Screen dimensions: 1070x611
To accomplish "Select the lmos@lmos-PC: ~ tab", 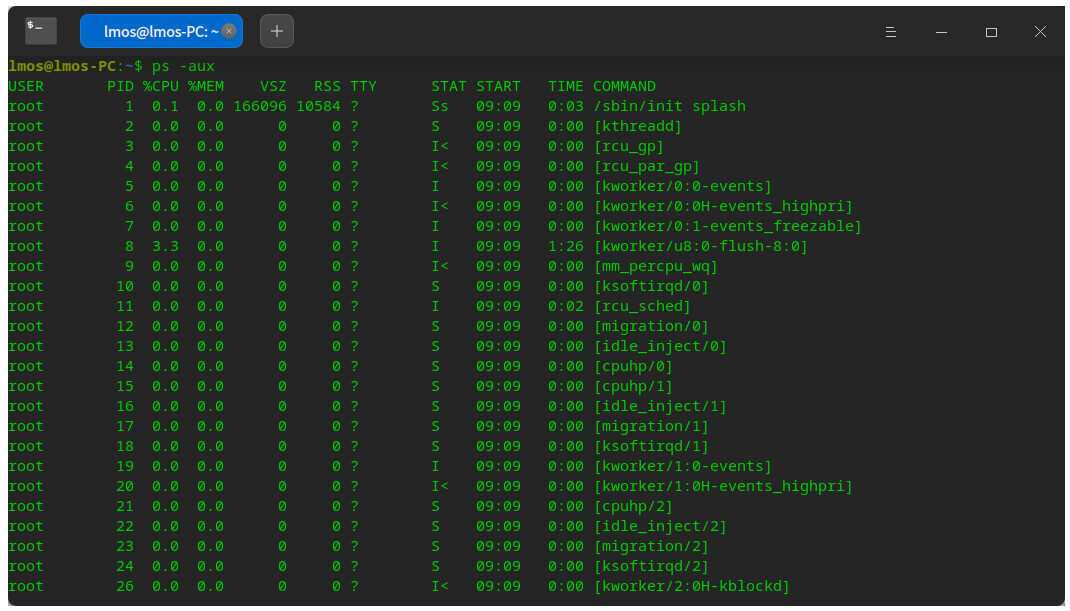I will pos(160,31).
